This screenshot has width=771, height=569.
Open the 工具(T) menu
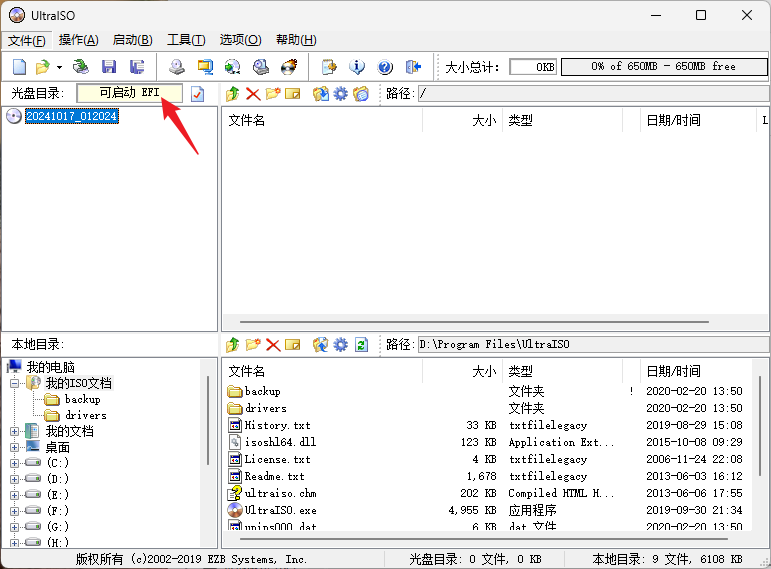tap(186, 40)
